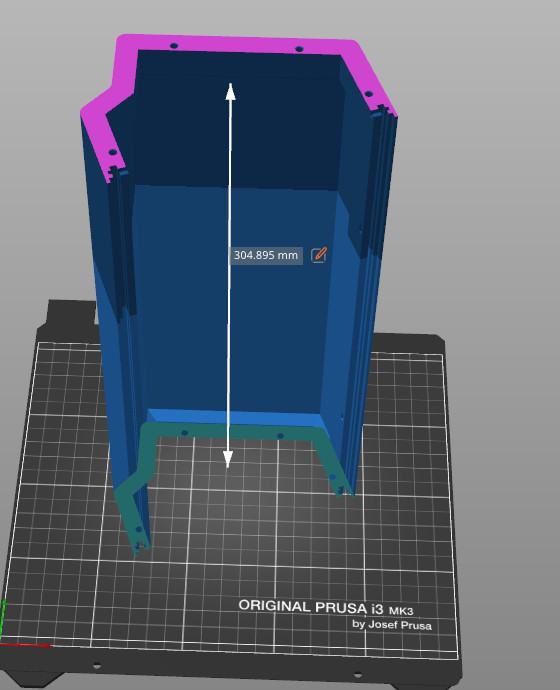
Task: Pick the screw hole on the magenta right corner
Action: tap(369, 93)
